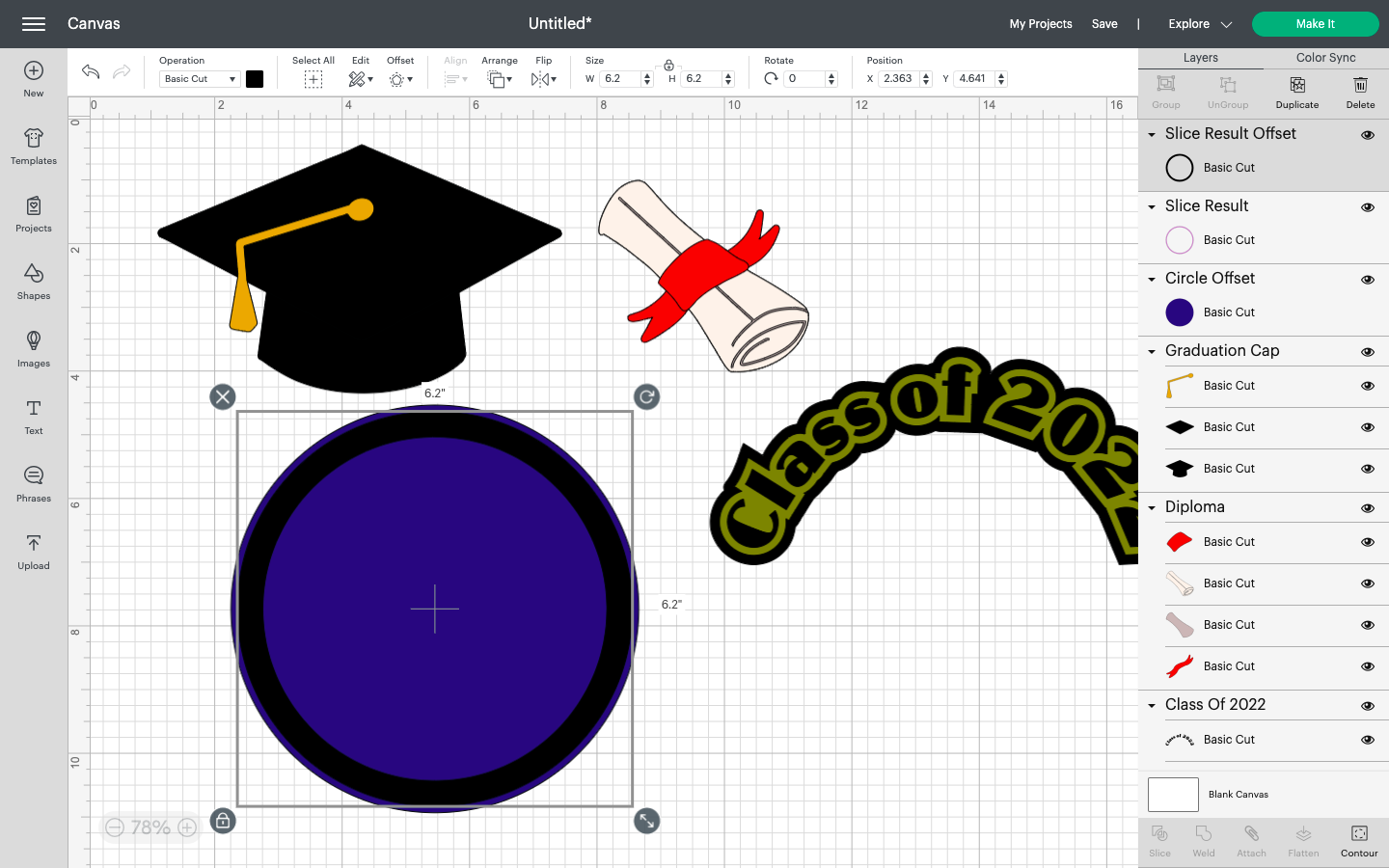1389x868 pixels.
Task: Zoom out the canvas
Action: (115, 827)
